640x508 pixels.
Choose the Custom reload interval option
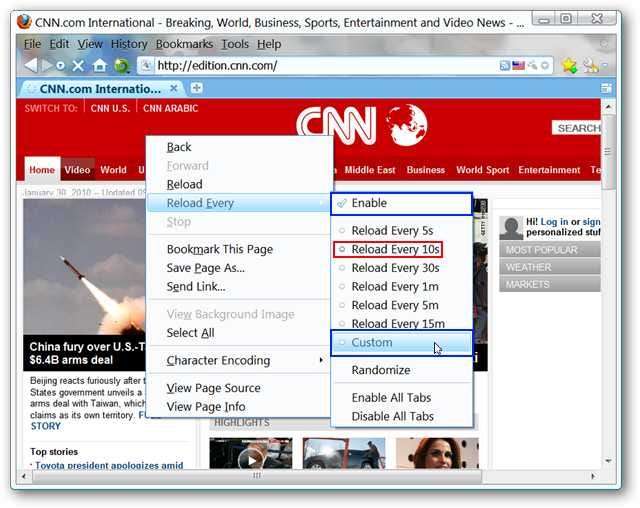pos(402,343)
